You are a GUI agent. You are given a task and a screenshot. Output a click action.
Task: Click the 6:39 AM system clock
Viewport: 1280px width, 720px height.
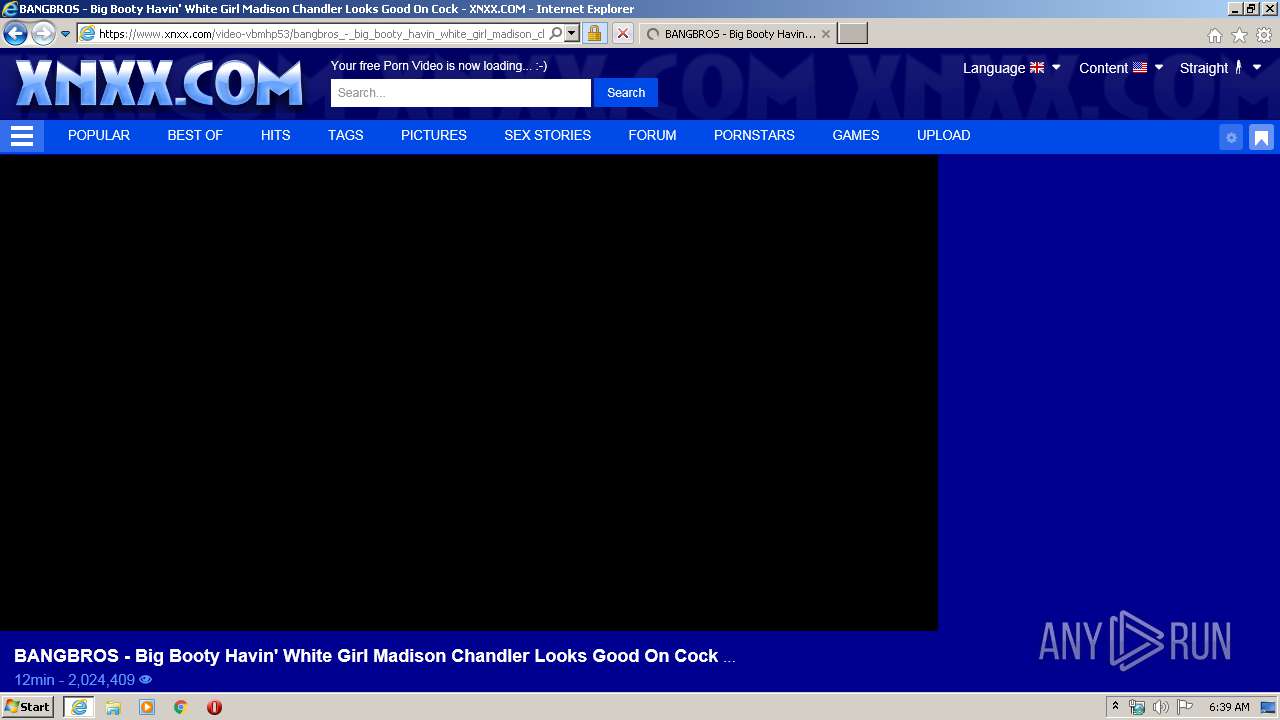(x=1229, y=707)
